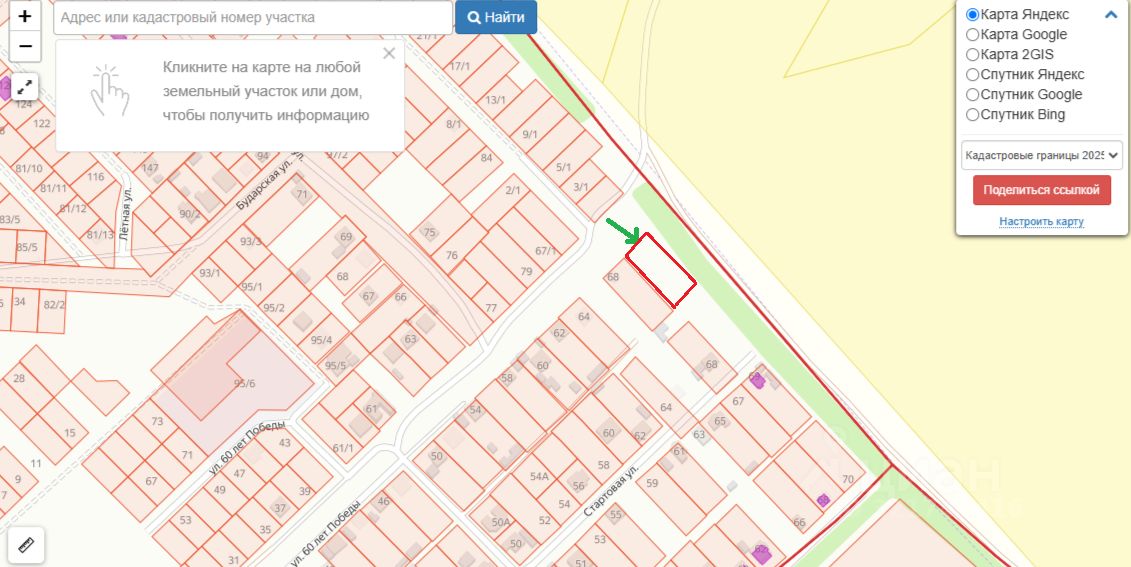Select the Карта 2GIS radio option
The width and height of the screenshot is (1131, 567).
[972, 54]
